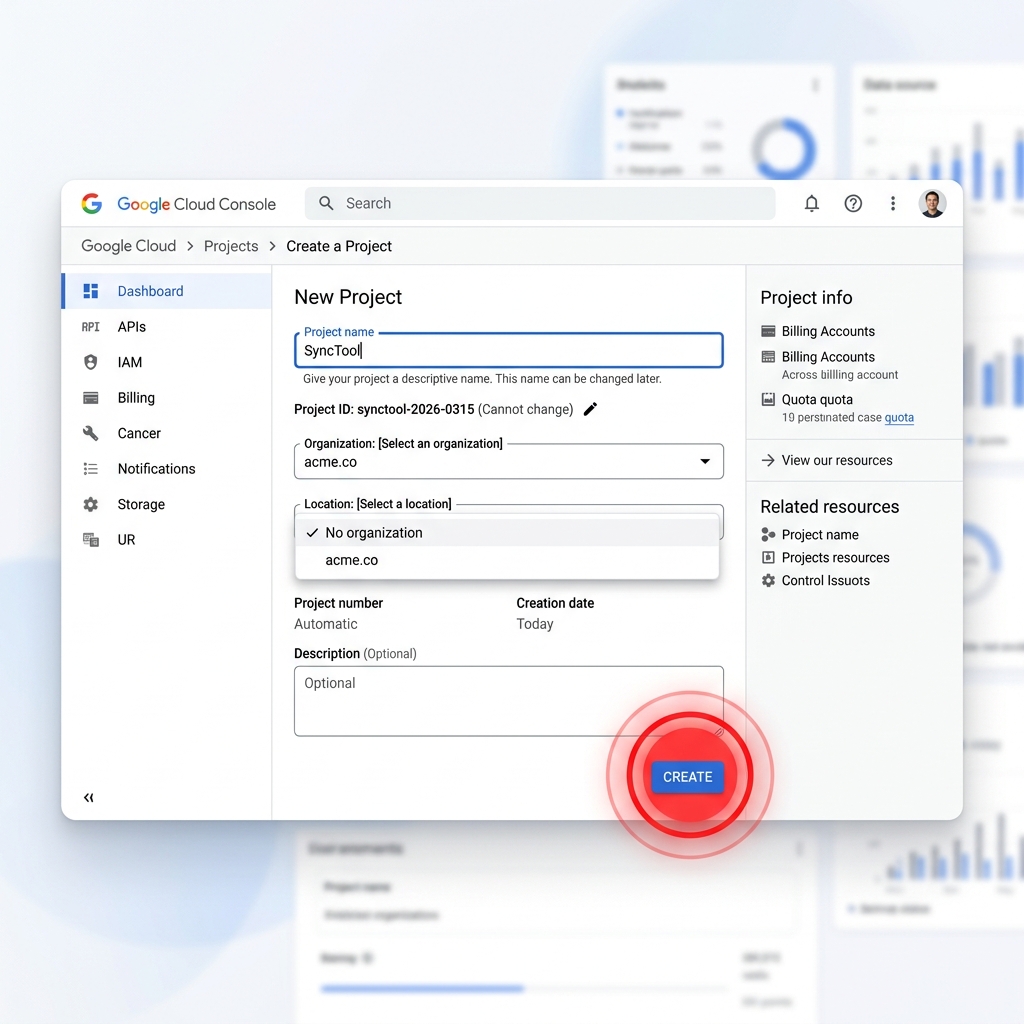Open the quota link under Quota quota
1024x1024 pixels.
coord(899,418)
